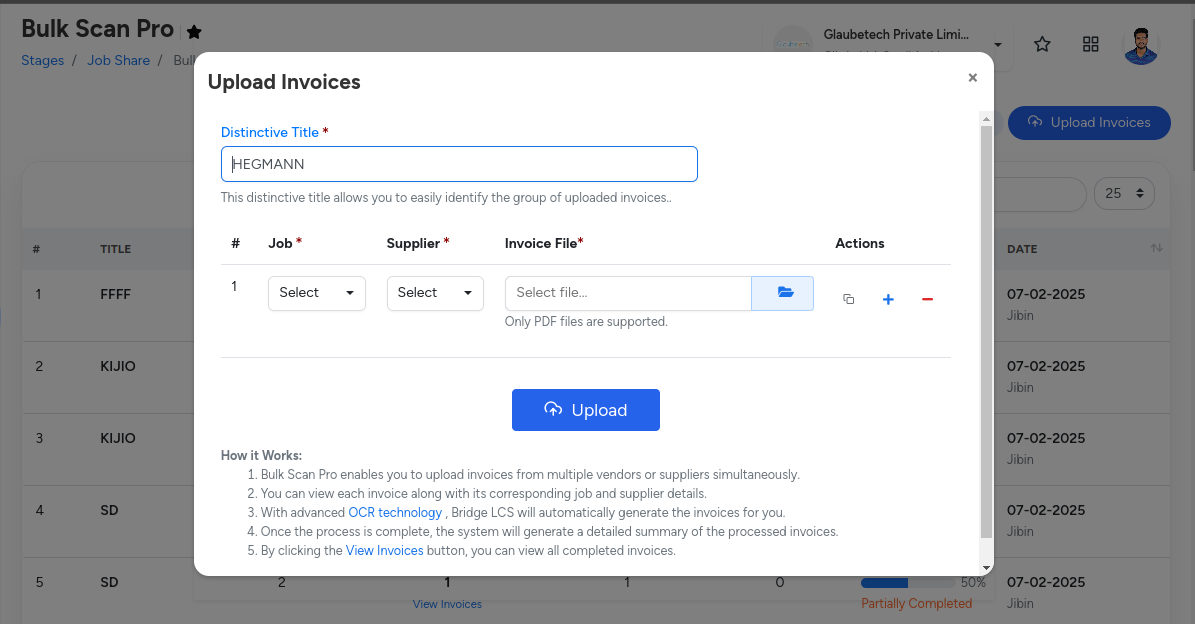Image resolution: width=1195 pixels, height=624 pixels.
Task: Open the user profile avatar
Action: pos(1140,45)
